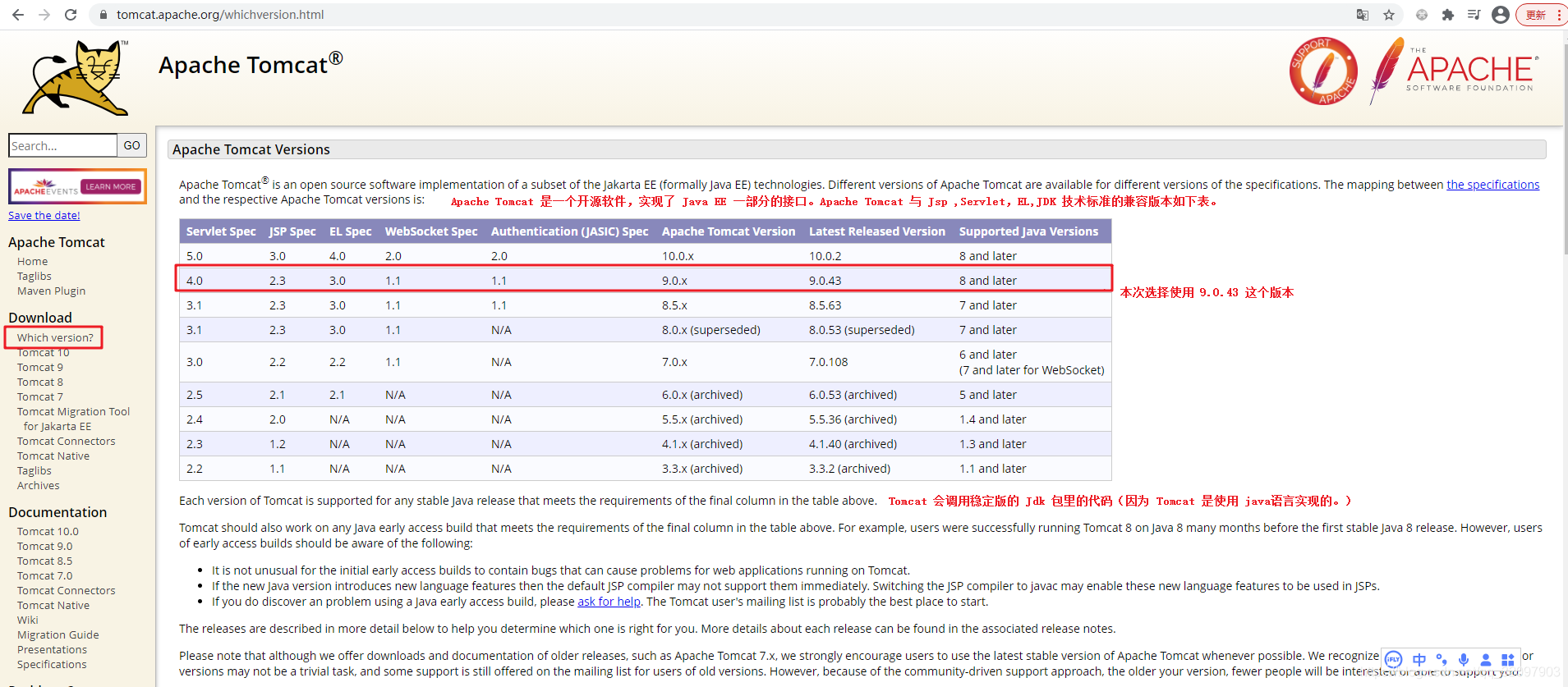Screen dimensions: 1568x687
Task: Open Tomcat 10.0 documentation
Action: click(48, 532)
